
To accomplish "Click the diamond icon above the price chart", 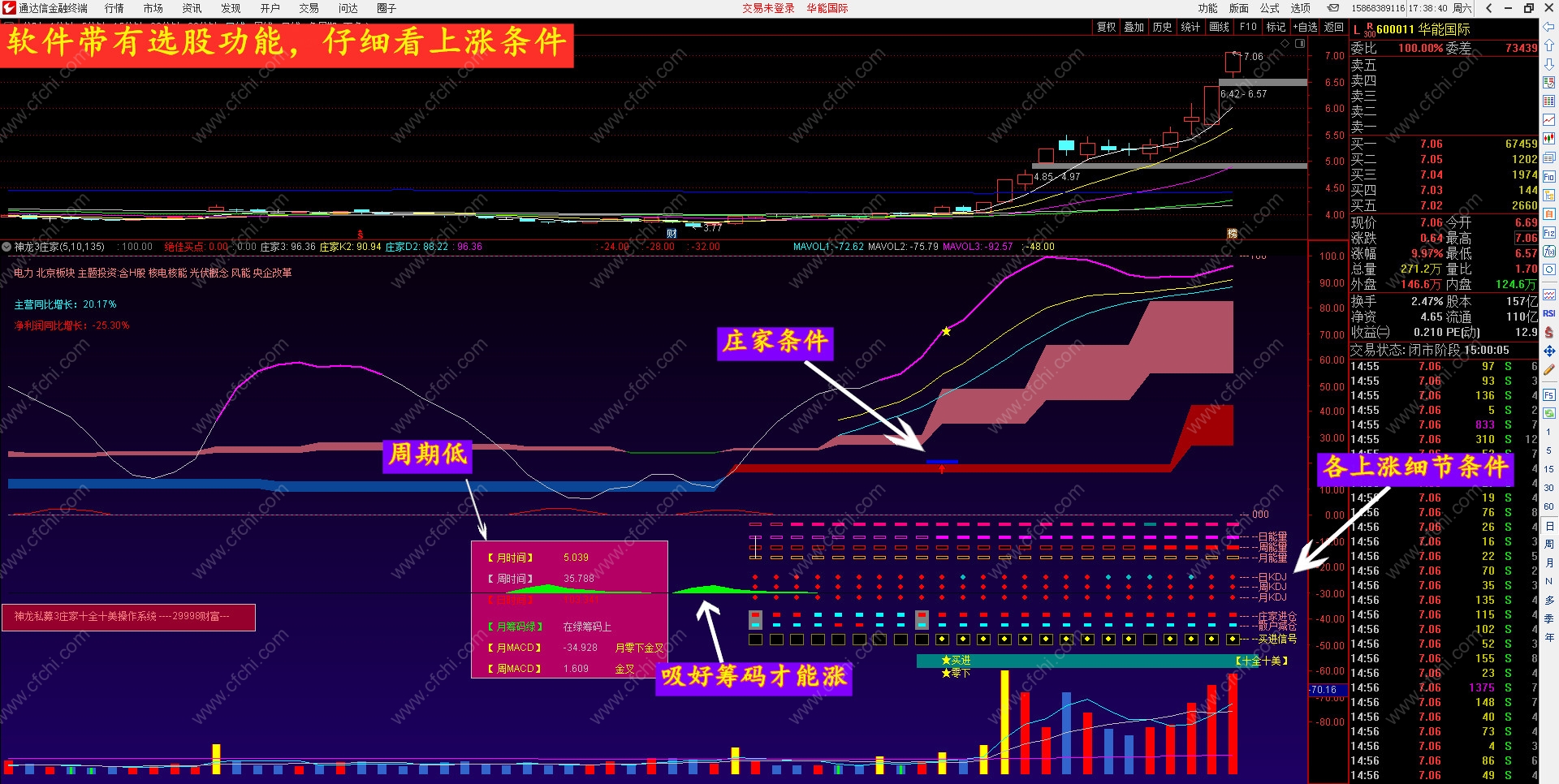I will 1285,43.
